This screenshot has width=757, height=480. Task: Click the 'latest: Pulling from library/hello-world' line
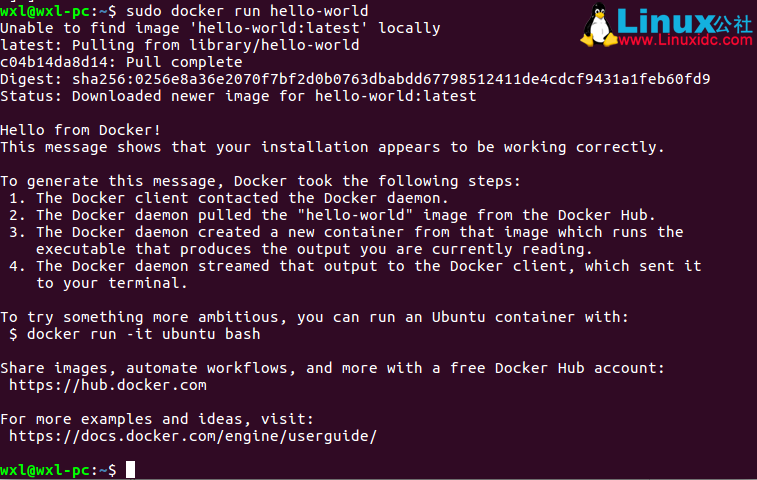pos(180,45)
